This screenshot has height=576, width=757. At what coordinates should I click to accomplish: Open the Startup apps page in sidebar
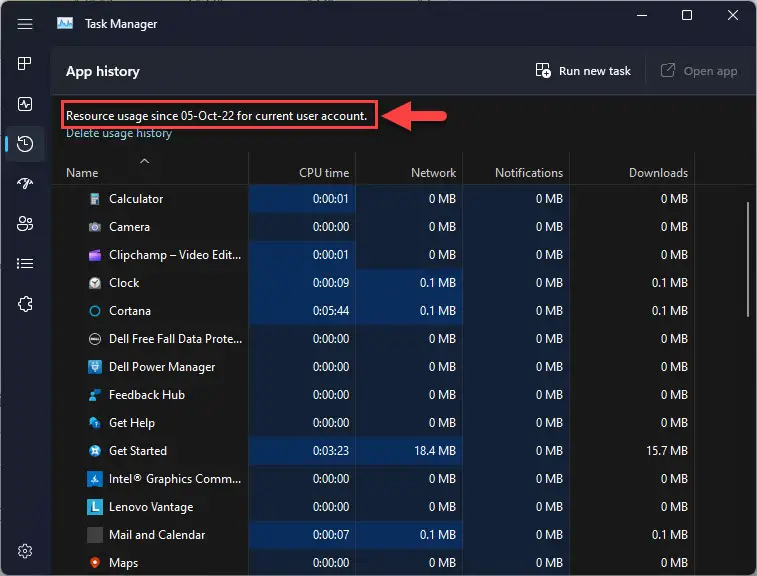25,183
